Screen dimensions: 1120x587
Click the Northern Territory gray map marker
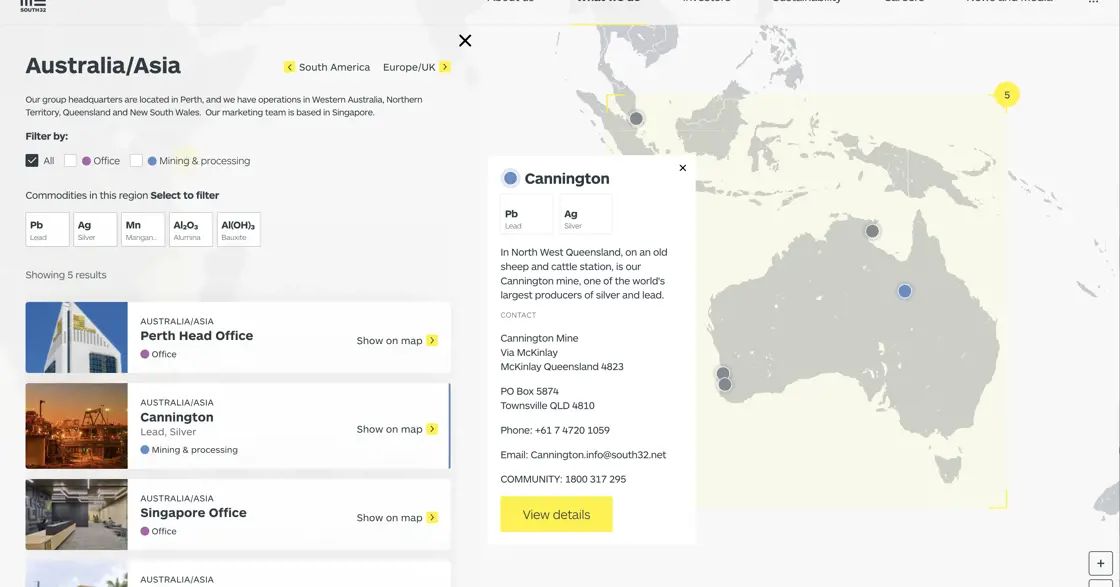[x=872, y=231]
